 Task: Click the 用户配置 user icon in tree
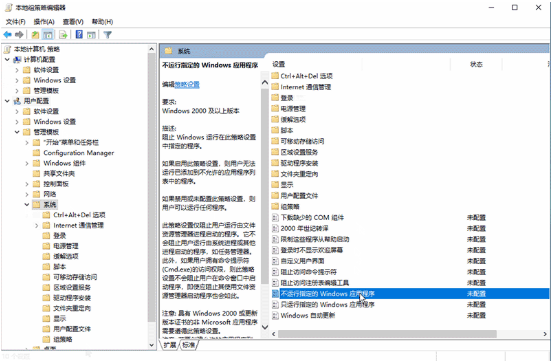pos(17,101)
